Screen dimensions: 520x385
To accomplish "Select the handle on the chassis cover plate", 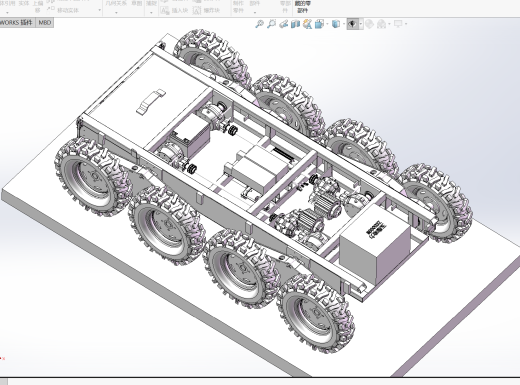I will [151, 102].
